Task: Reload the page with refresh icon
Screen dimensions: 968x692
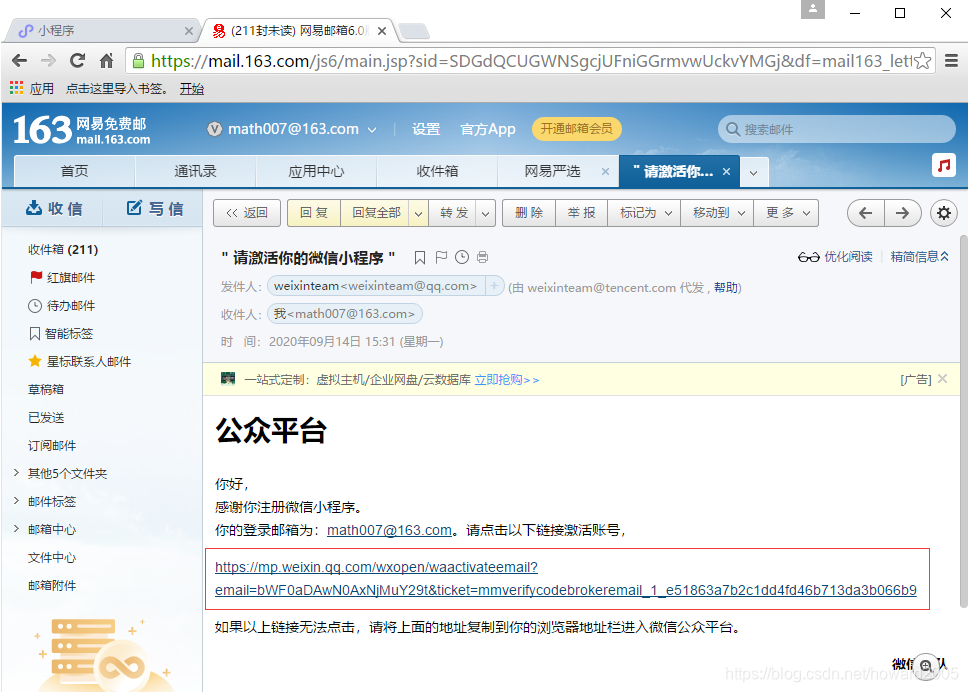Action: 77,60
